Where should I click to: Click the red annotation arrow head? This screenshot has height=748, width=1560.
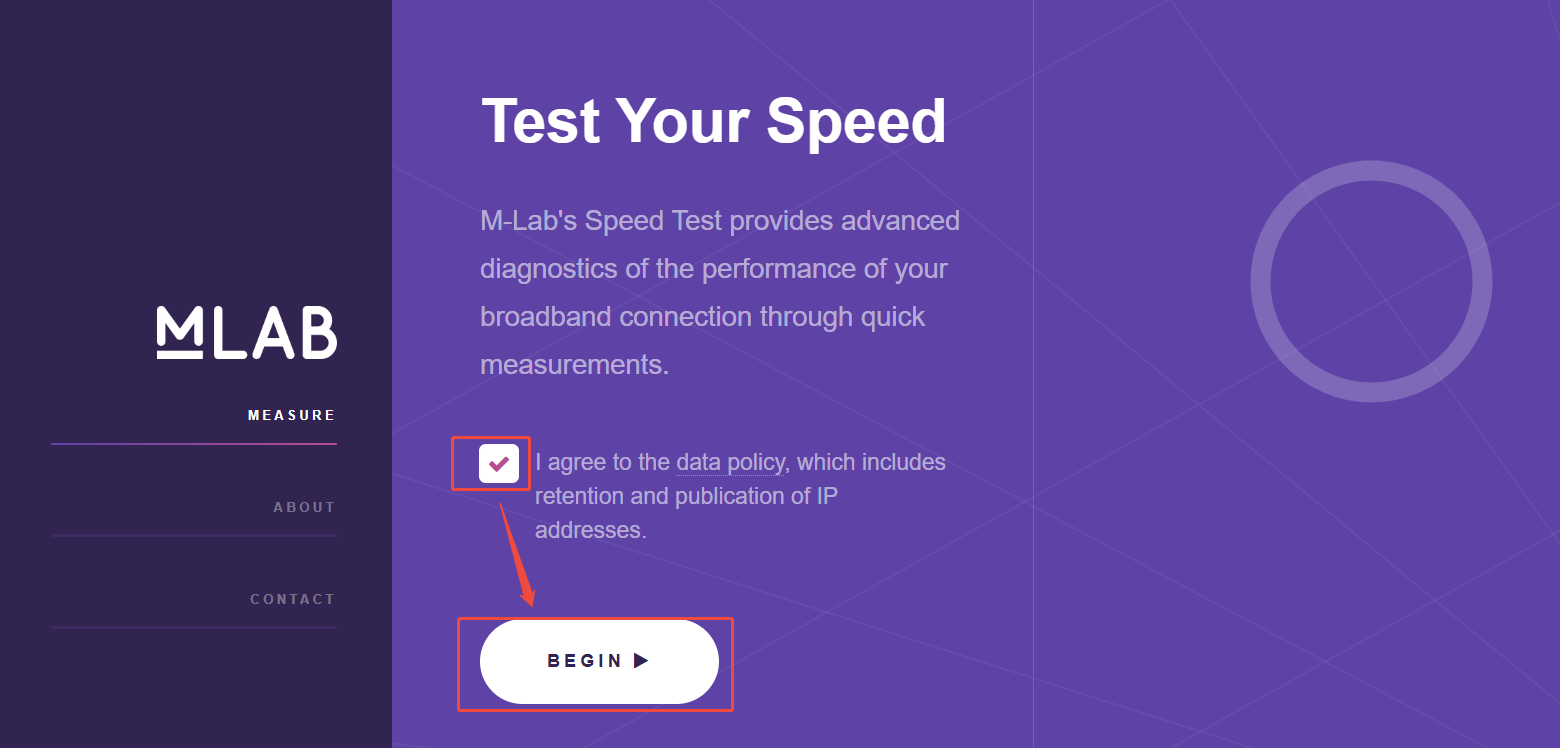point(529,597)
